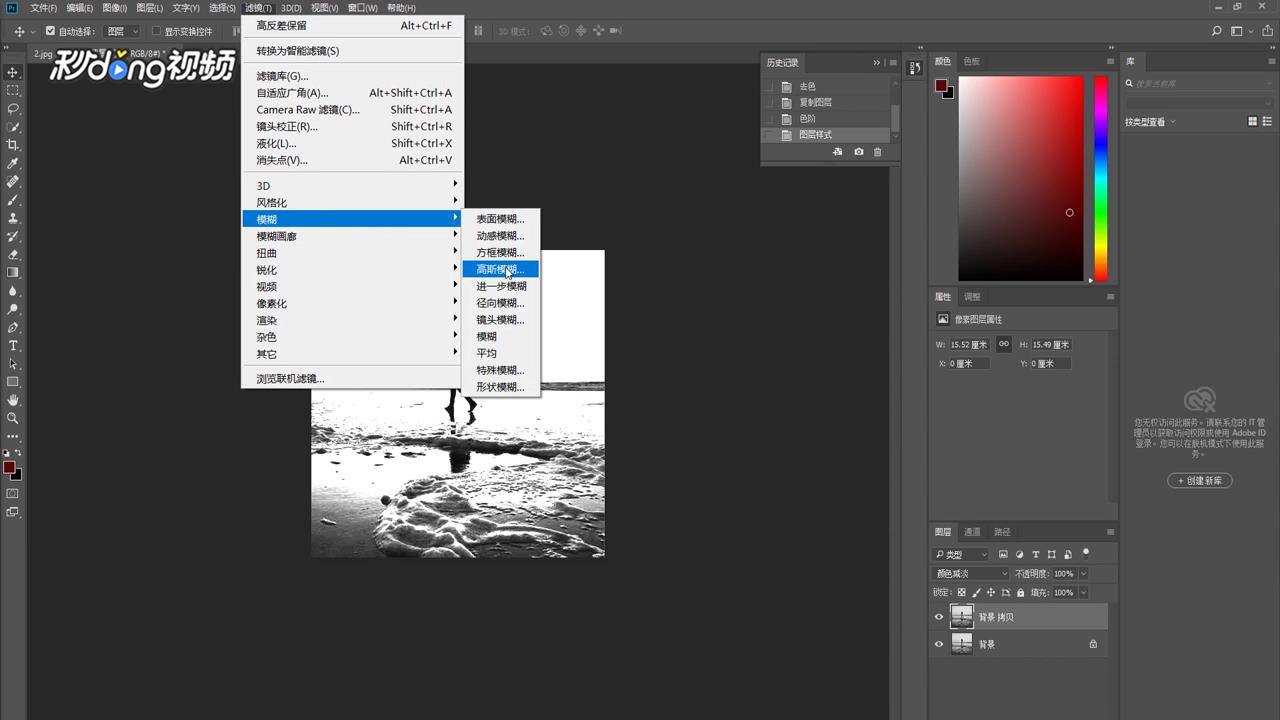Choose 镜头模糊 from the blur submenu
This screenshot has width=1280, height=720.
500,320
